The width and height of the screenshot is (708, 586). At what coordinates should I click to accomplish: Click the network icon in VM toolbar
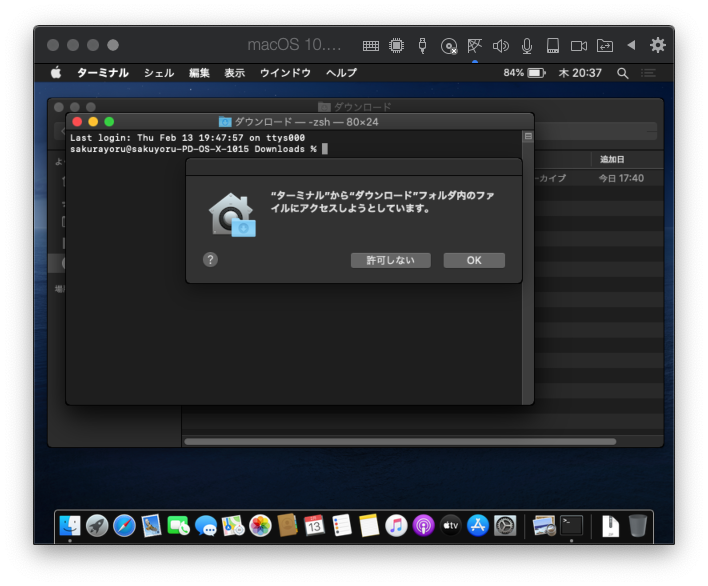475,46
